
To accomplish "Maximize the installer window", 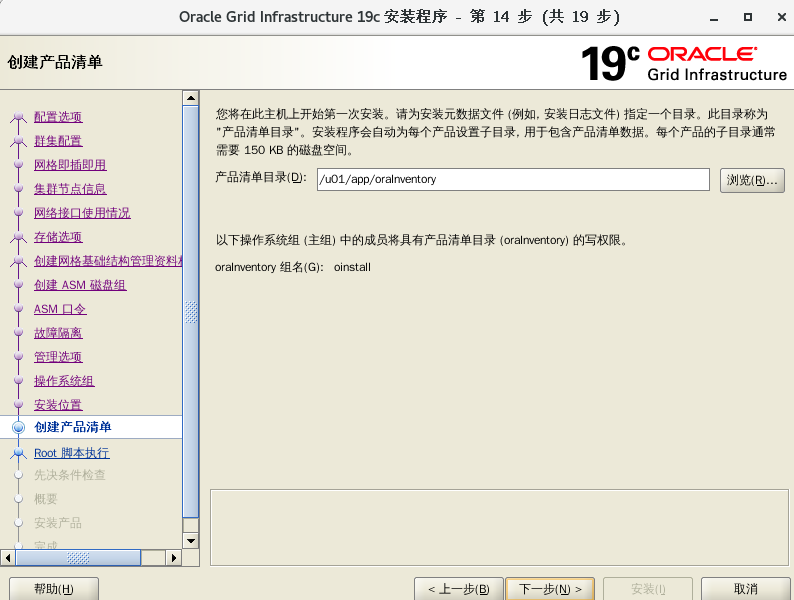I will 748,17.
